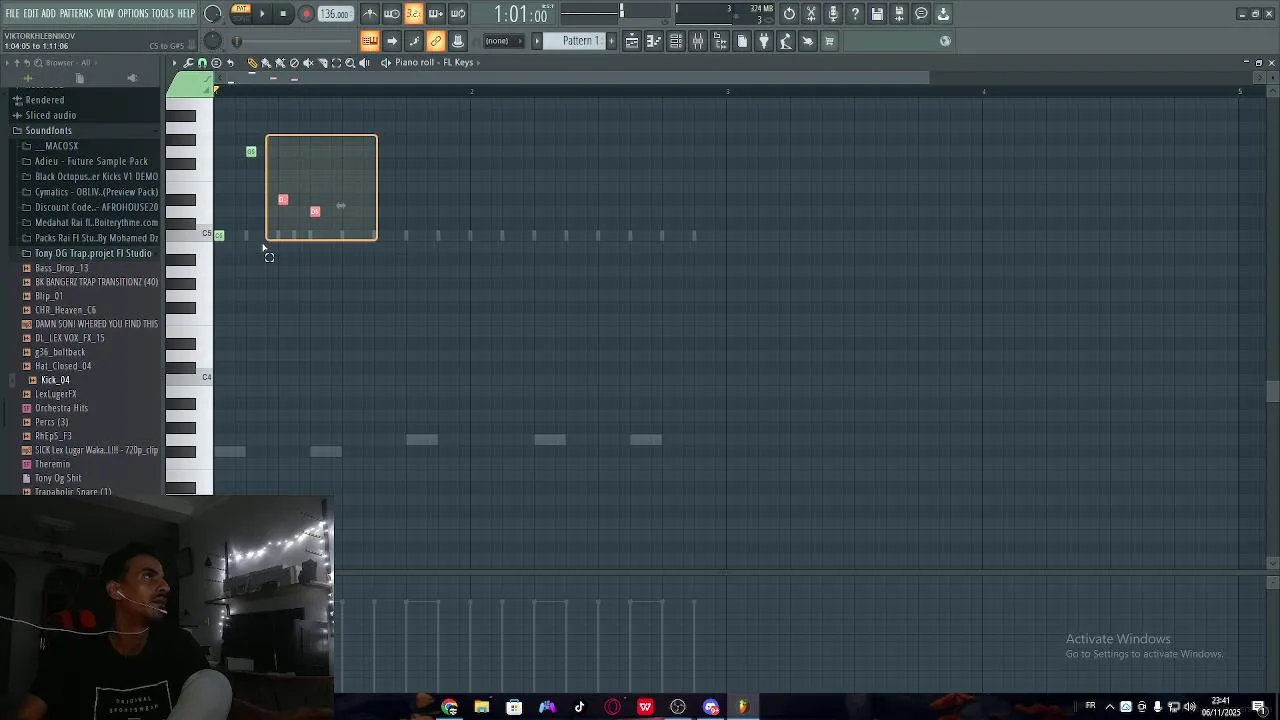Screen dimensions: 1280x720
Task: Open the Stamp chord tool in piano roll
Action: coord(216,63)
